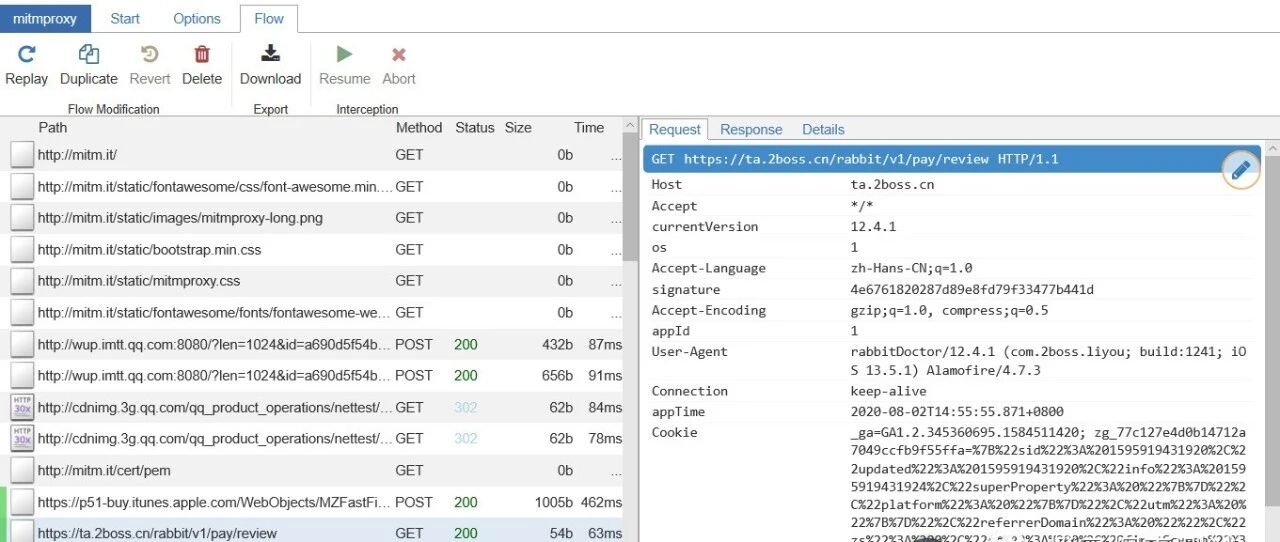1280x542 pixels.
Task: Select the static/mitmproxy.css flow path
Action: (x=139, y=281)
